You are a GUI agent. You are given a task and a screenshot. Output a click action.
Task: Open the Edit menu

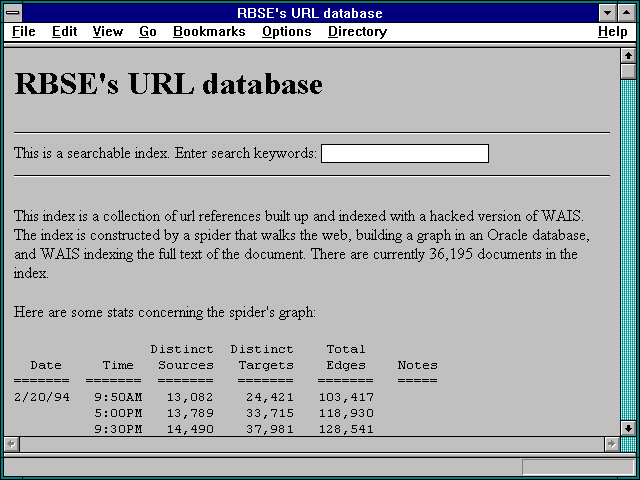pyautogui.click(x=64, y=32)
